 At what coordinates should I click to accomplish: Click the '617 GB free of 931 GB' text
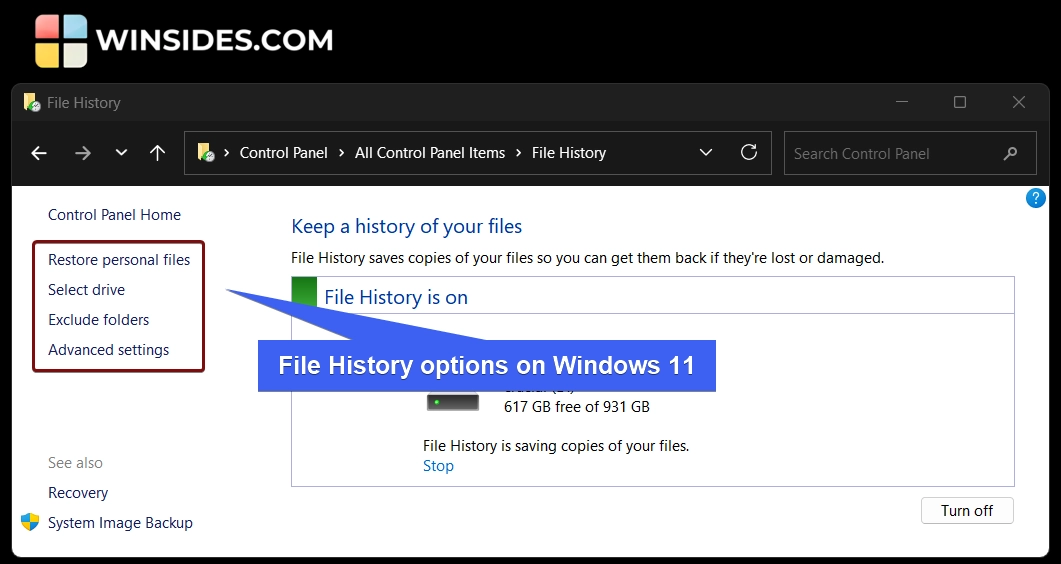[577, 407]
